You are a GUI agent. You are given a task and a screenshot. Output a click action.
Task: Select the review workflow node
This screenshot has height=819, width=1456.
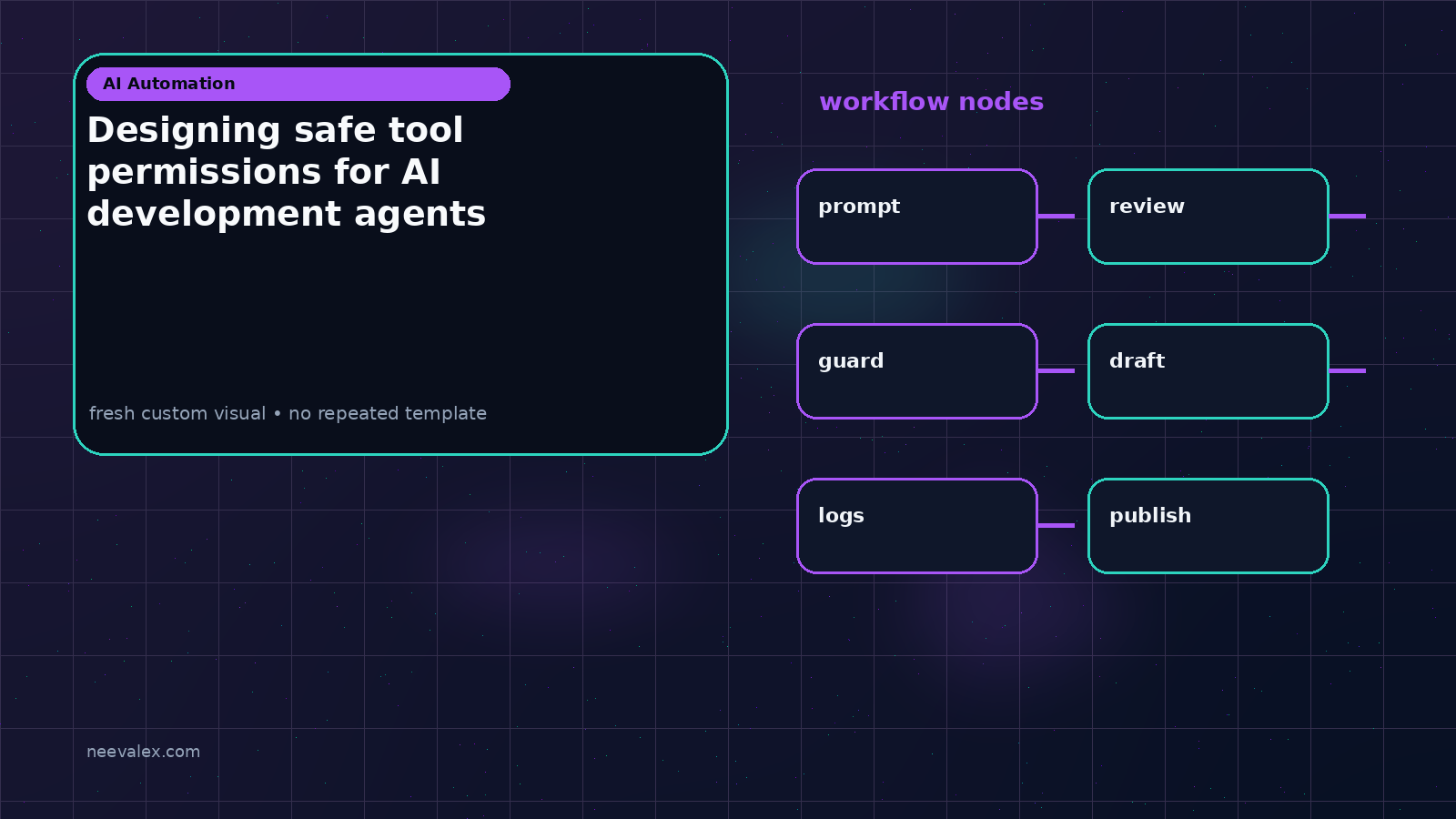click(x=1208, y=217)
